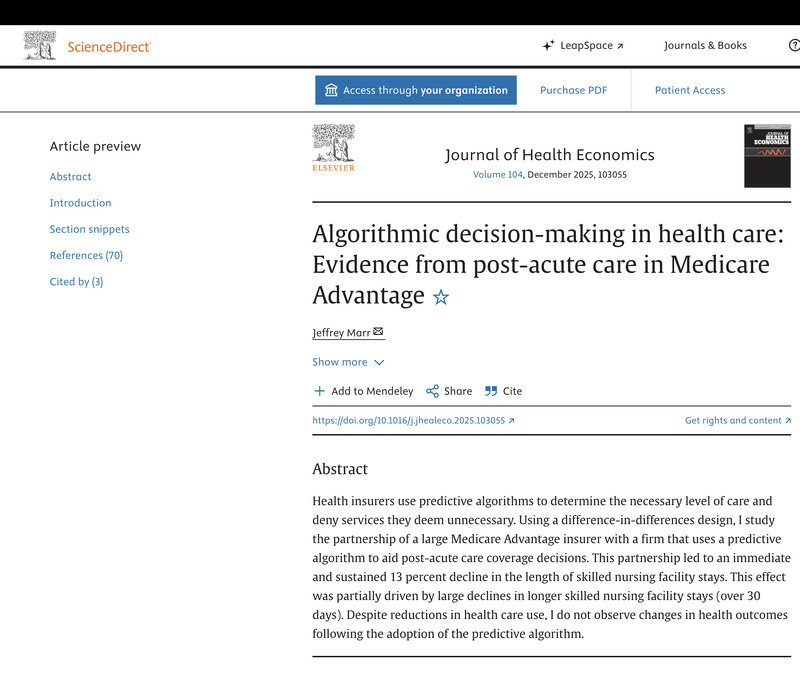The height and width of the screenshot is (677, 800).
Task: Click the Share network icon
Action: click(x=432, y=391)
